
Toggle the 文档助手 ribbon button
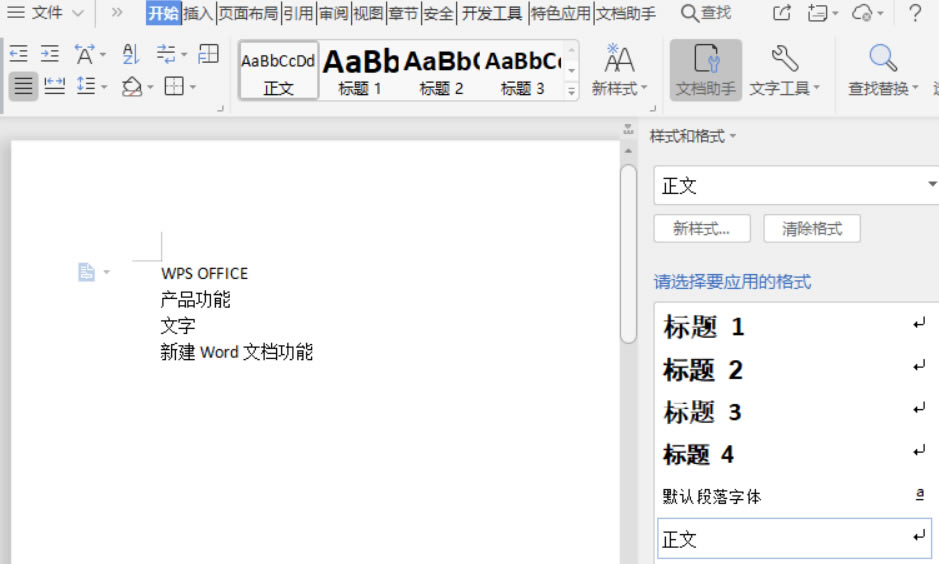click(x=705, y=69)
